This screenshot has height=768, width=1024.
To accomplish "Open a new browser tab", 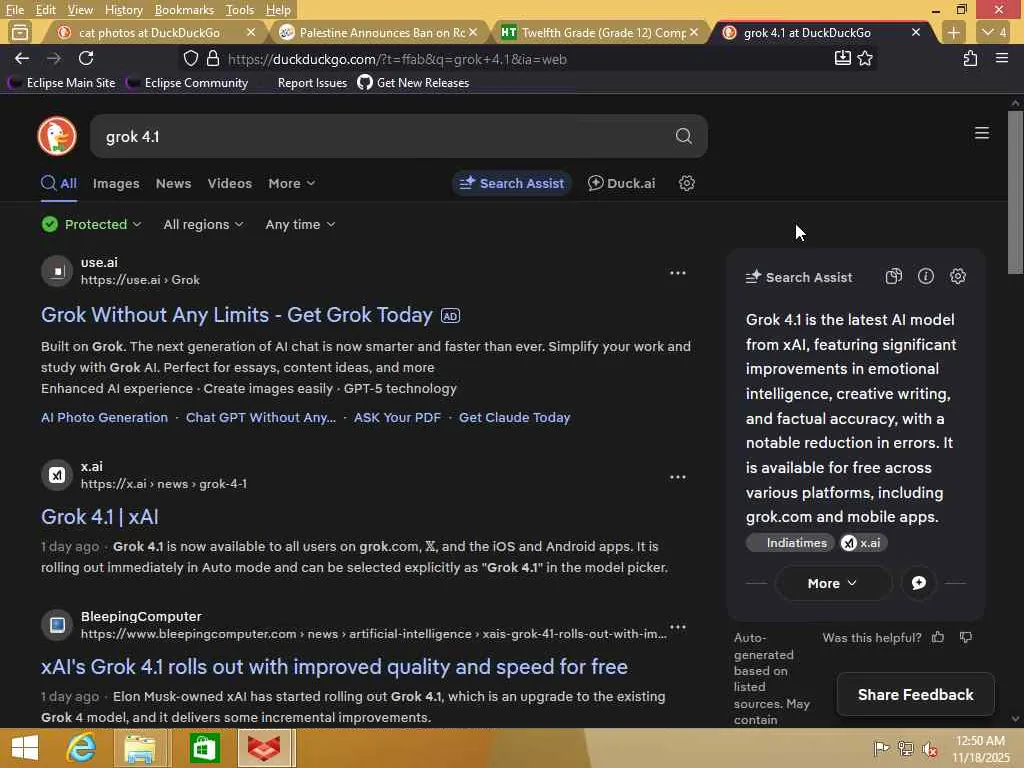I will tap(953, 33).
